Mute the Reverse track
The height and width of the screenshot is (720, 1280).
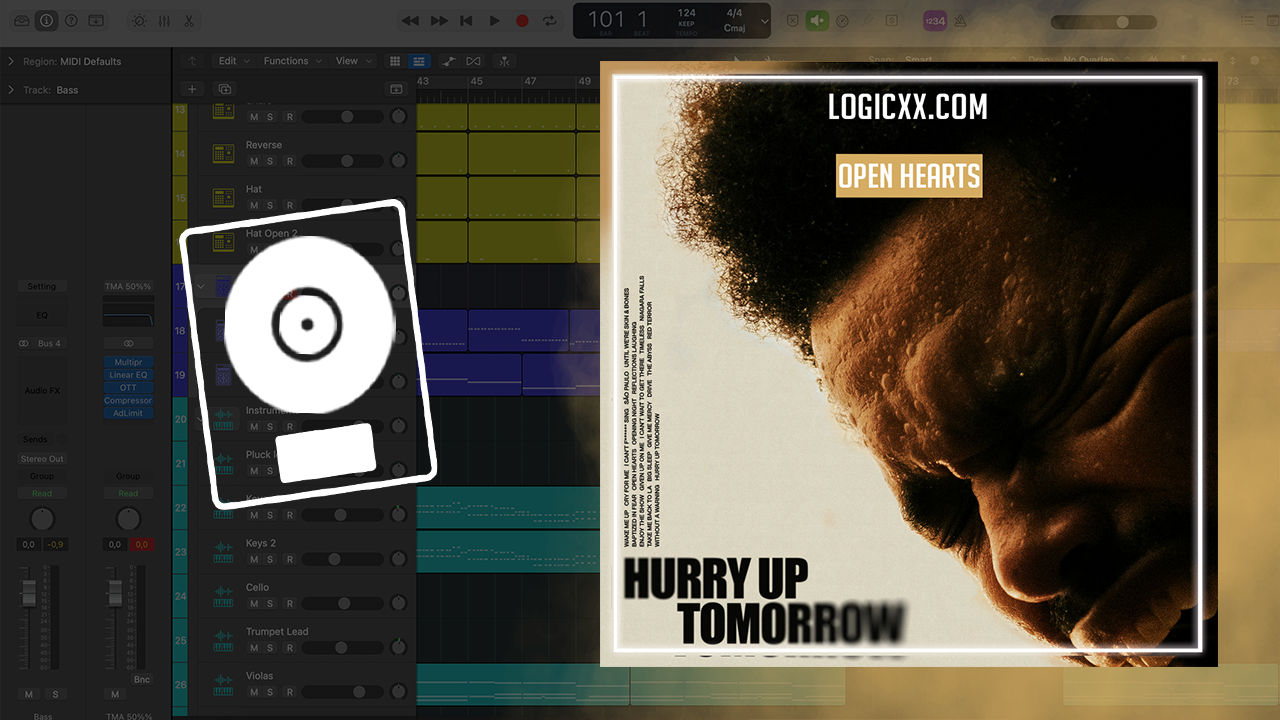point(253,161)
